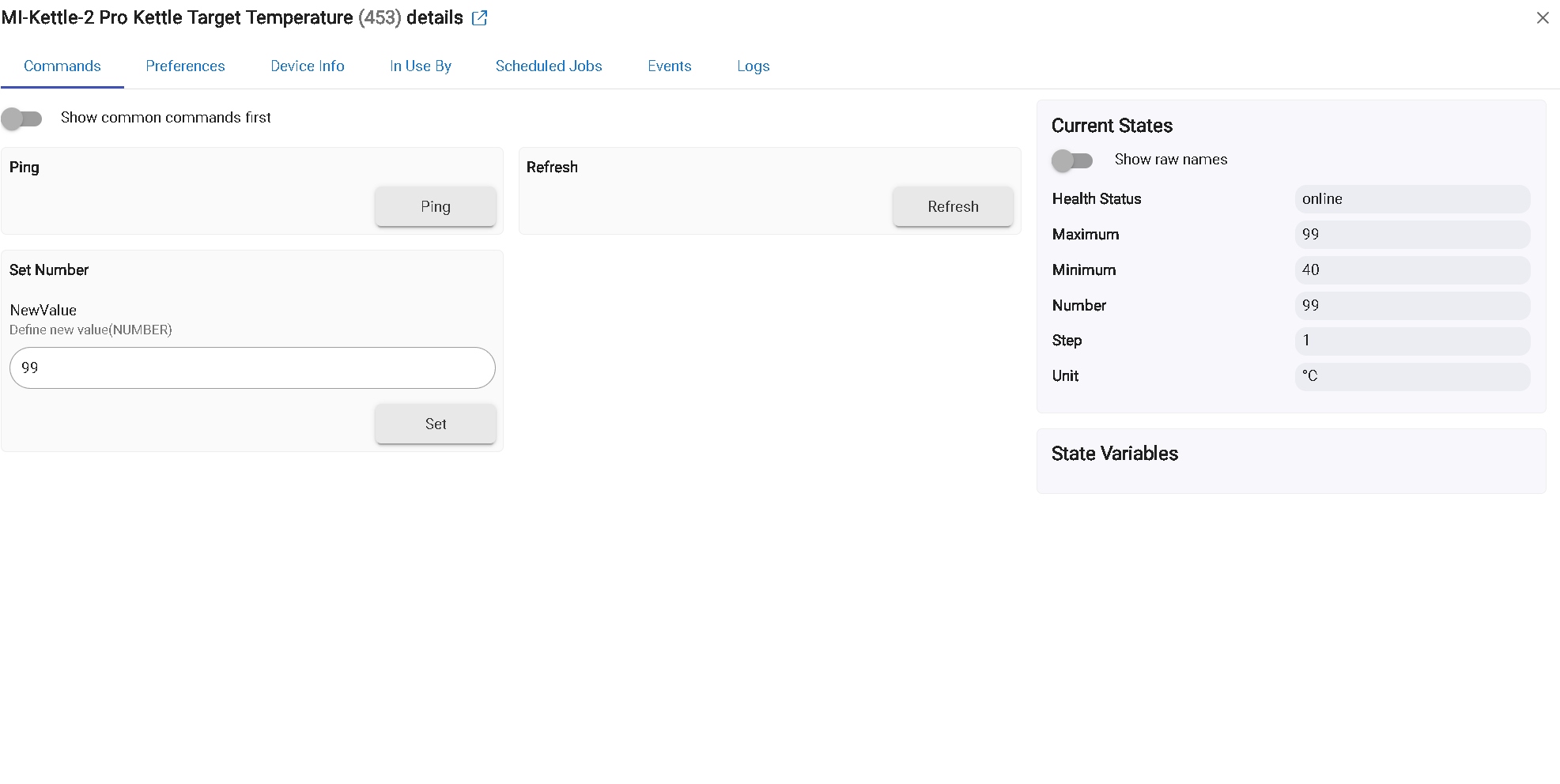Select the In Use By tab
Image resolution: width=1560 pixels, height=784 pixels.
(x=421, y=66)
